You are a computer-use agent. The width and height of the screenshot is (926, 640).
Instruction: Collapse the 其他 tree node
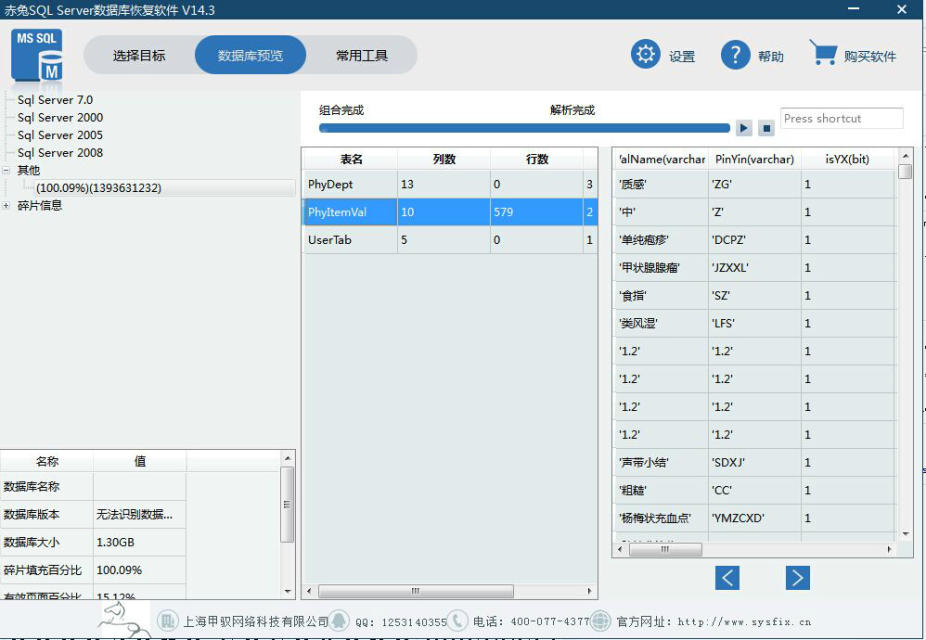(6, 170)
